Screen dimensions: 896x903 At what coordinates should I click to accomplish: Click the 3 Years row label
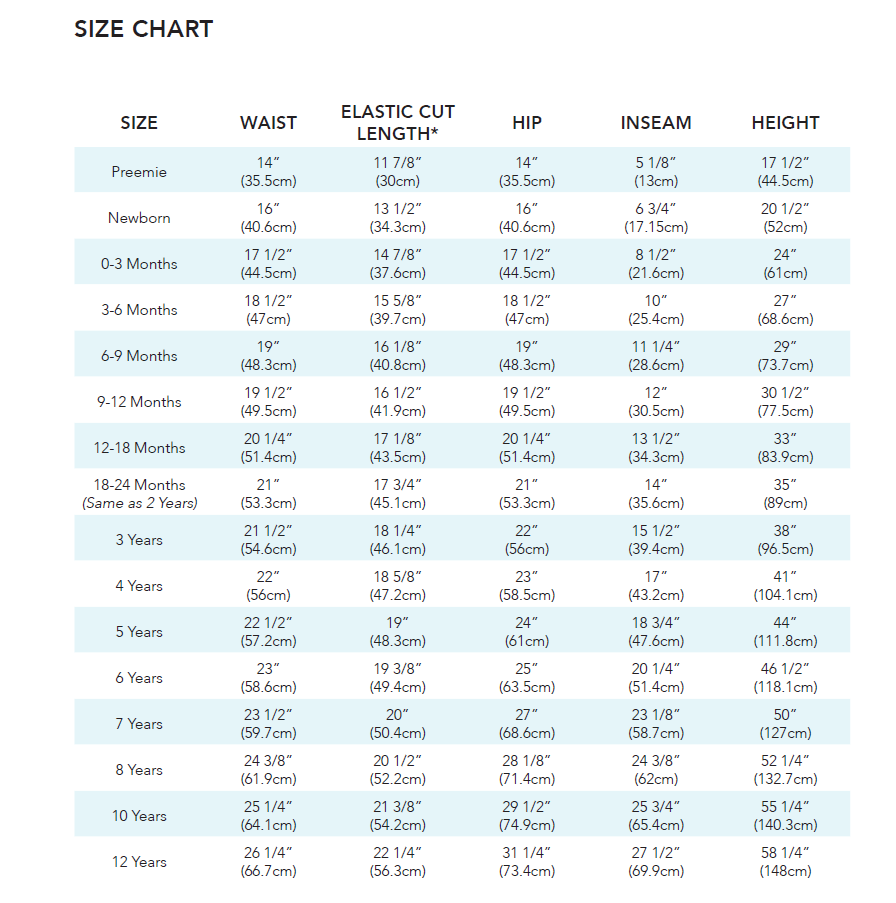(139, 540)
